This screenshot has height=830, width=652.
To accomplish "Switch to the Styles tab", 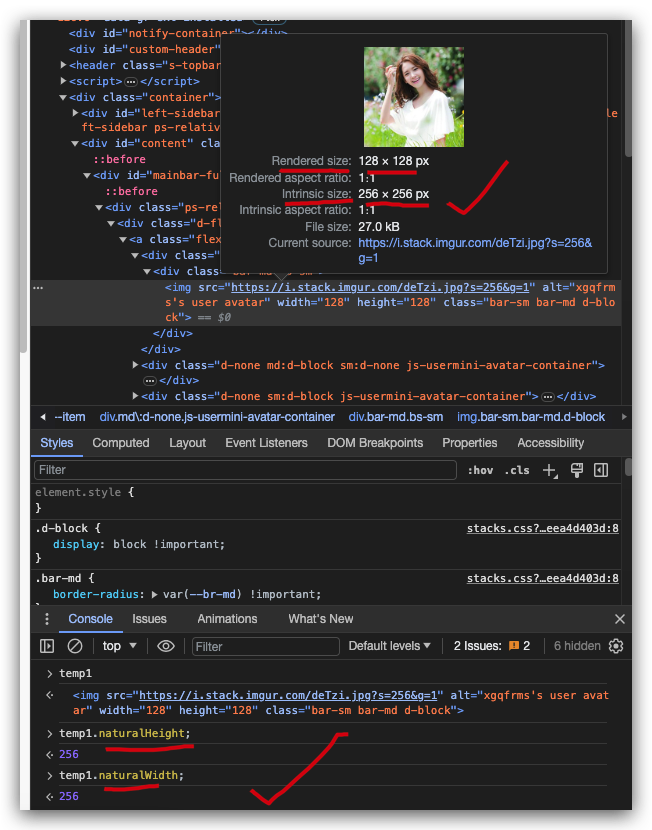I will (57, 443).
